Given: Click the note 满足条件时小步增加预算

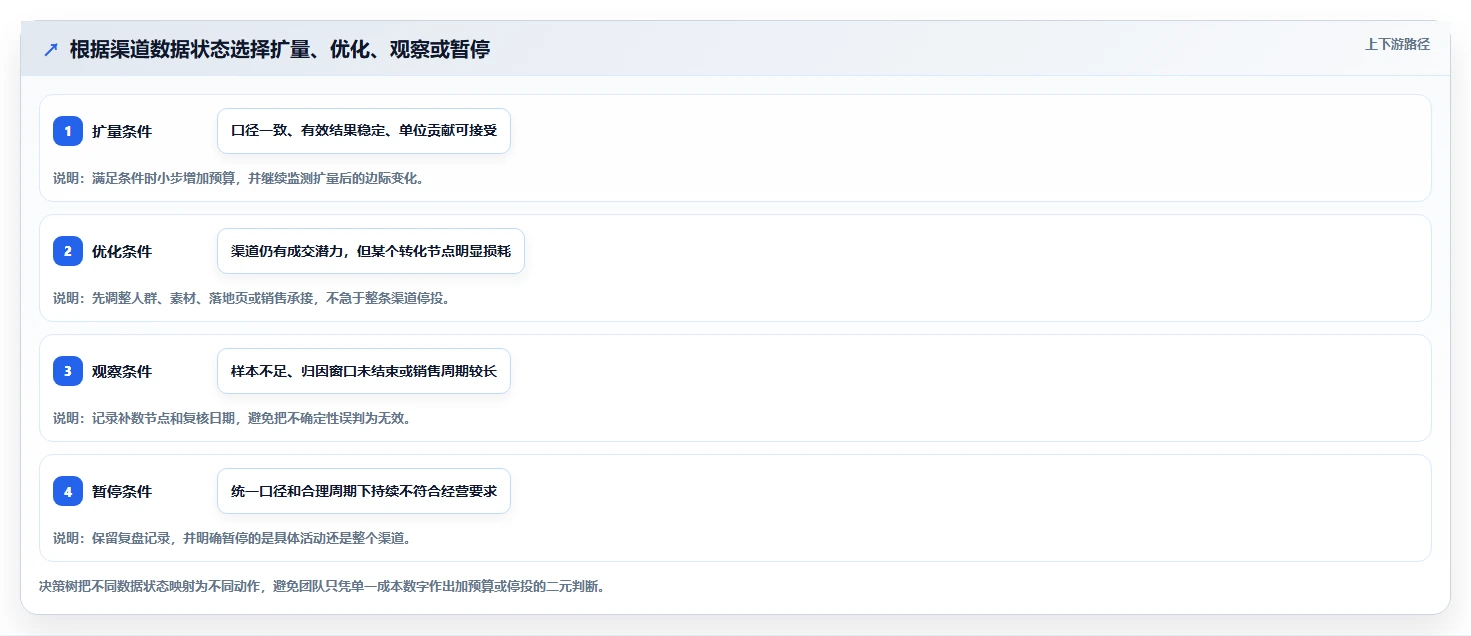Looking at the screenshot, I should tap(238, 178).
